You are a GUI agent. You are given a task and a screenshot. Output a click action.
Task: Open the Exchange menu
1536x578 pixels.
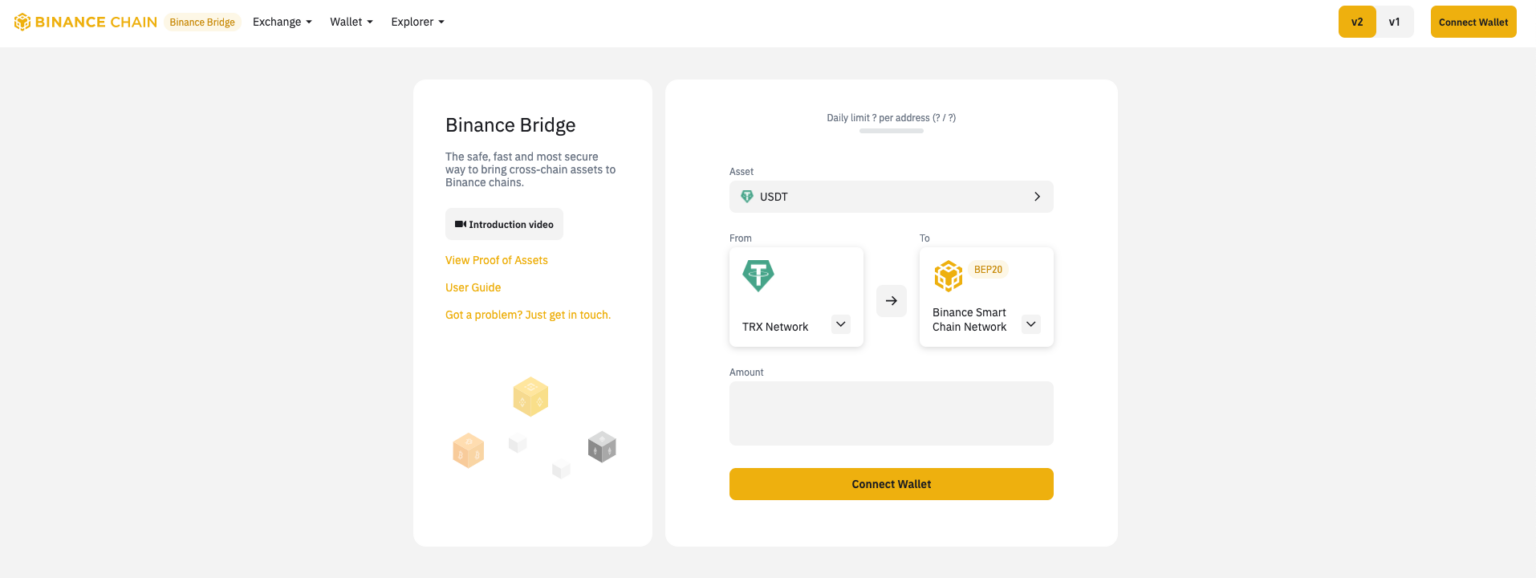[283, 22]
